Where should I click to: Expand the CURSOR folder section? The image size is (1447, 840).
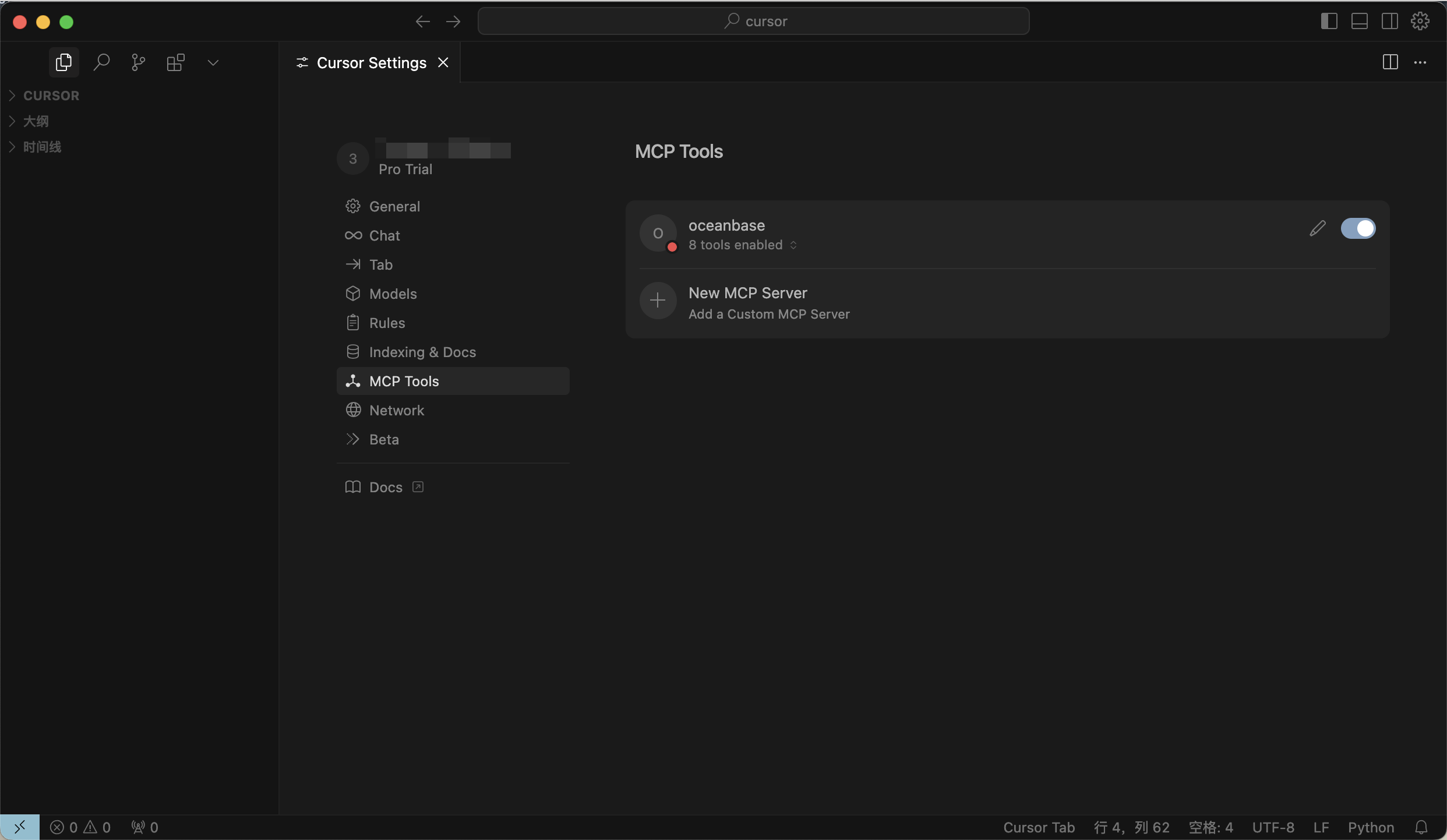[x=51, y=96]
